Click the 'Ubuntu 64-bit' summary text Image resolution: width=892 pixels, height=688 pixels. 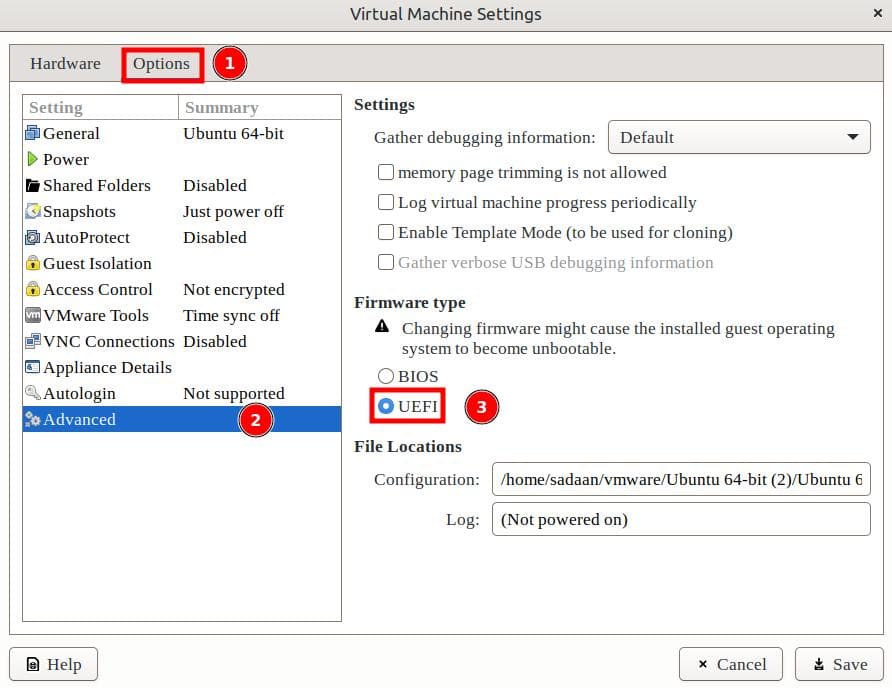pyautogui.click(x=233, y=133)
